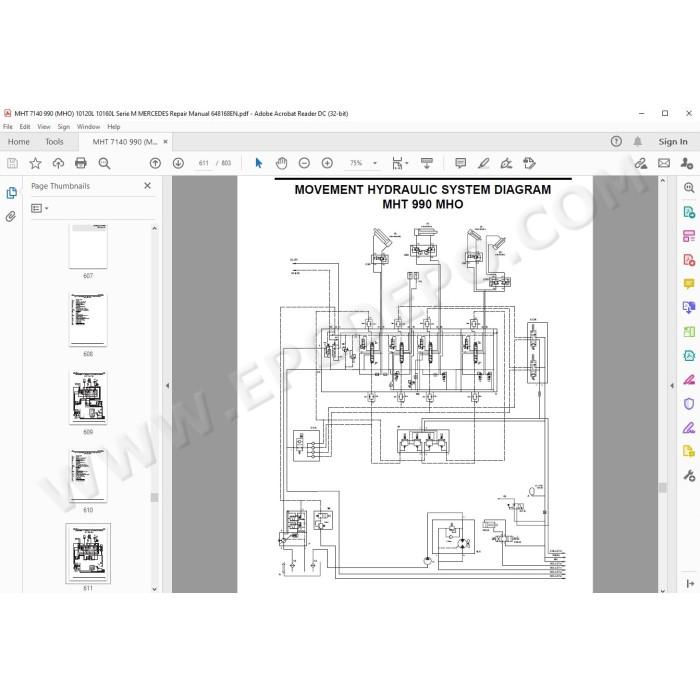
Task: Open notifications bell icon
Action: click(638, 142)
